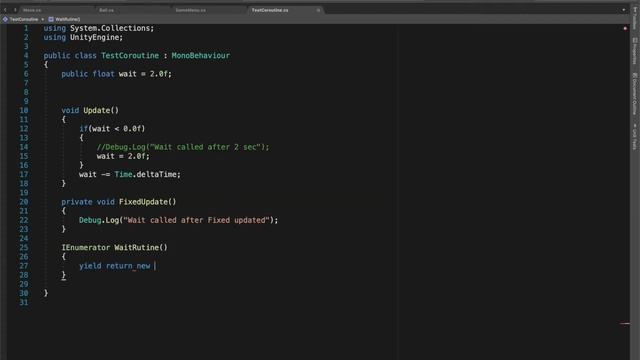Click the 'wait = 2.0f;' assignment inside if
The width and height of the screenshot is (640, 360).
click(123, 156)
